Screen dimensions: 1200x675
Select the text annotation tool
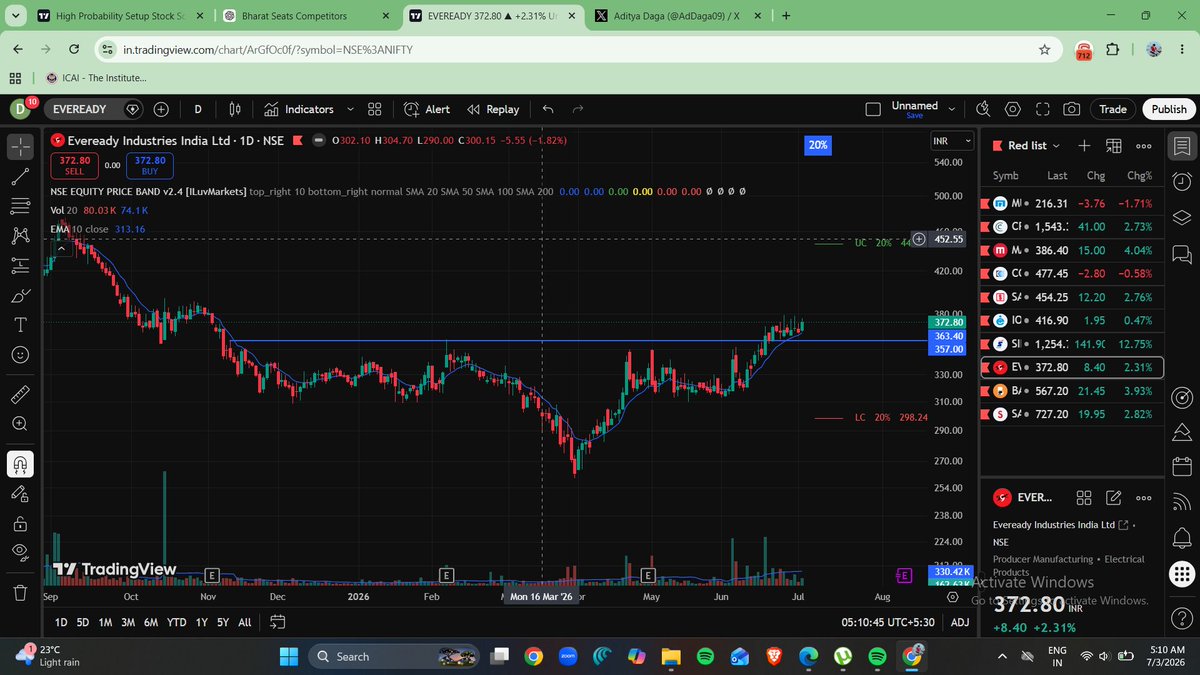pos(20,325)
